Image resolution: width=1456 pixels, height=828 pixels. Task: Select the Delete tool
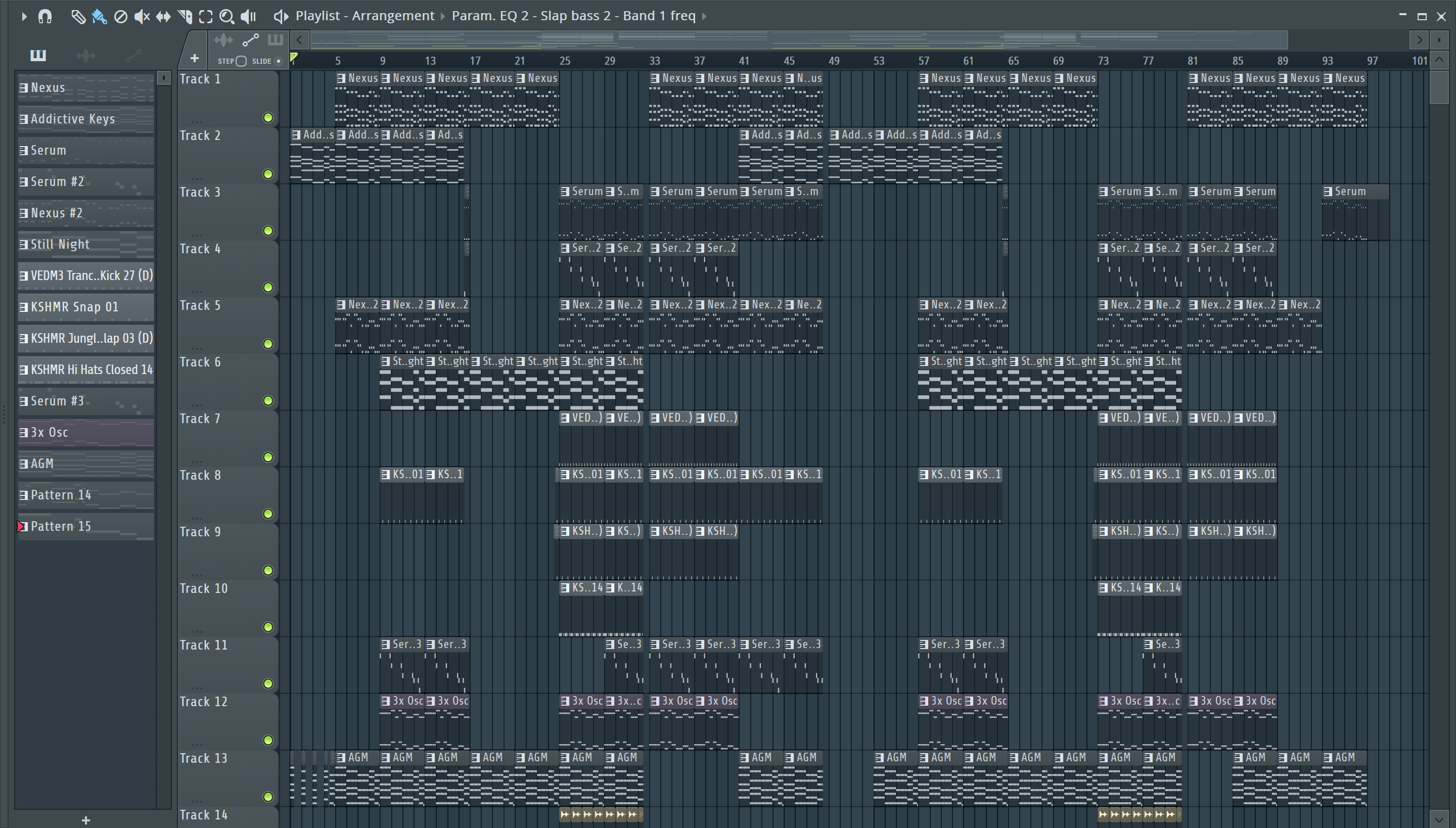tap(120, 17)
